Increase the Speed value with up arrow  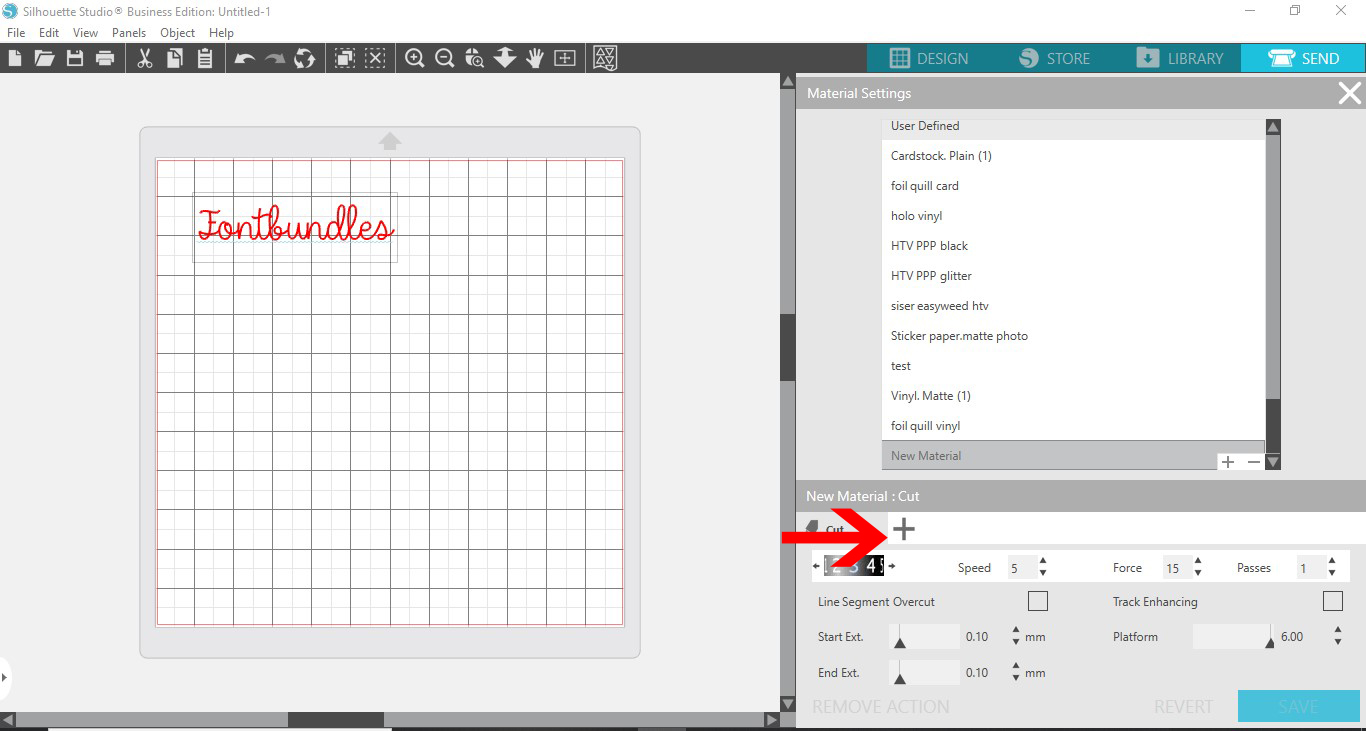1043,562
